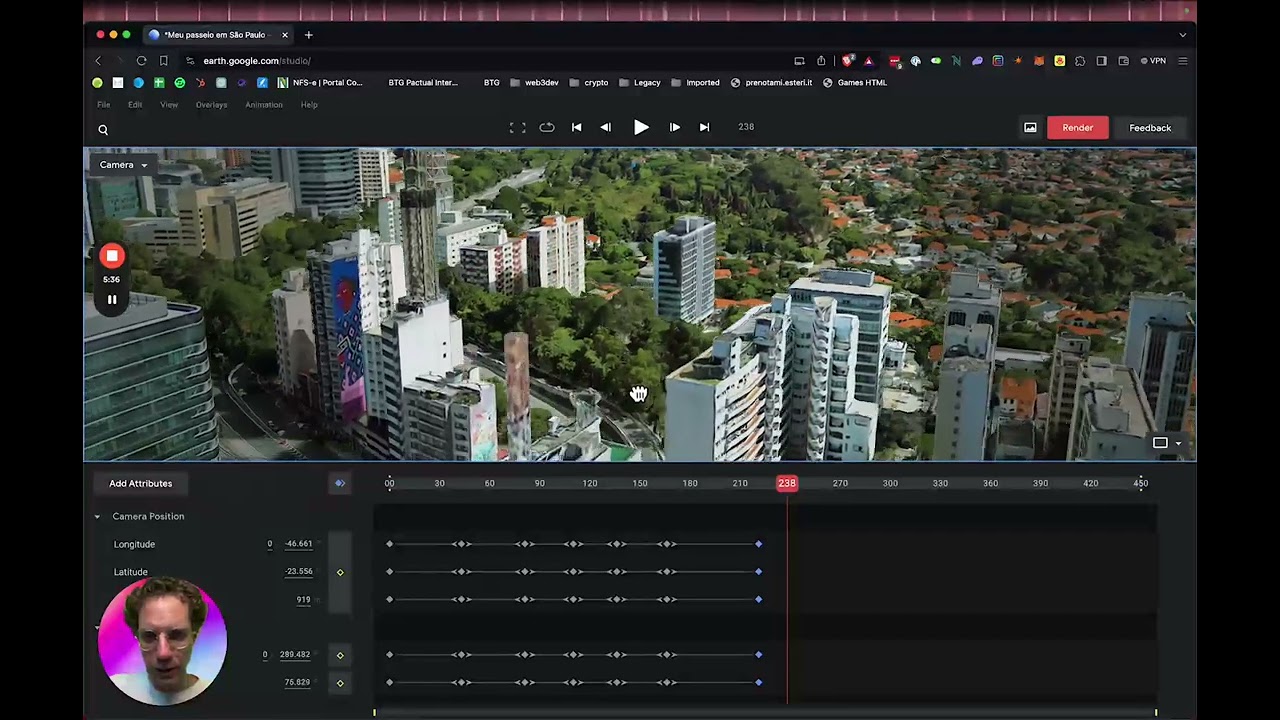Image resolution: width=1280 pixels, height=720 pixels.
Task: Go back in browser
Action: (x=98, y=61)
